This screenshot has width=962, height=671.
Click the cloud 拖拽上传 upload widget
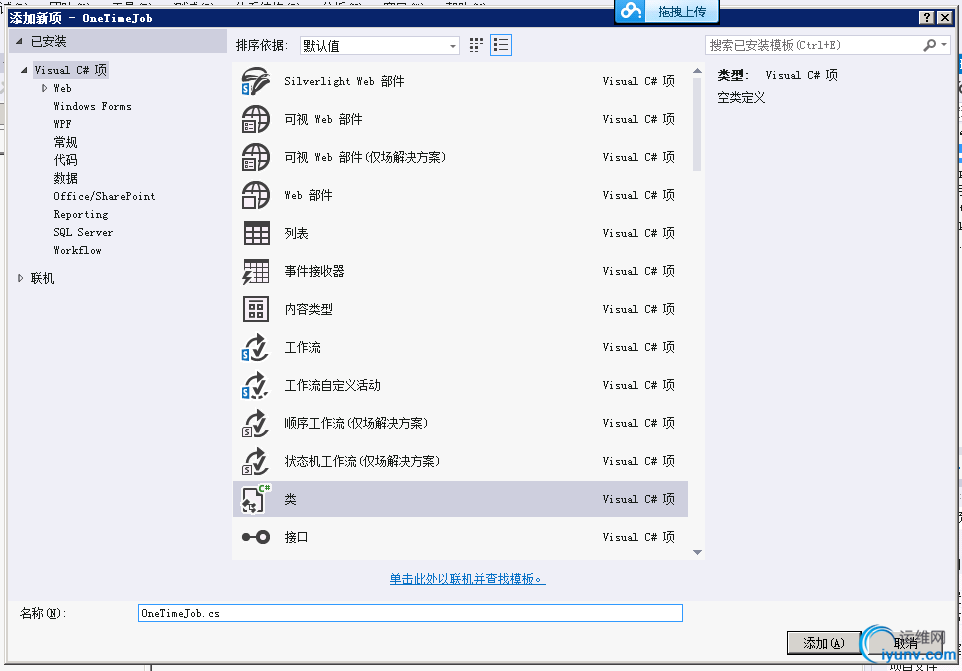(x=667, y=12)
